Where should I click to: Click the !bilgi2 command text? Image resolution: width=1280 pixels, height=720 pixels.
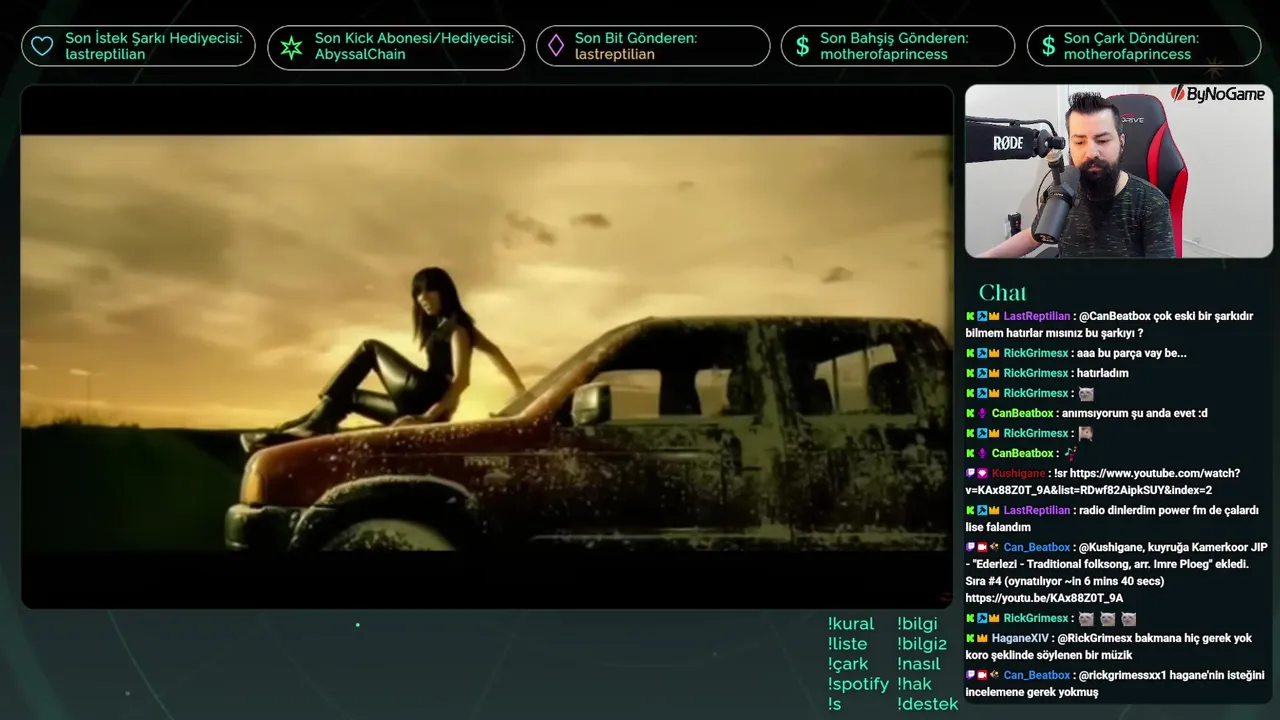tap(922, 644)
